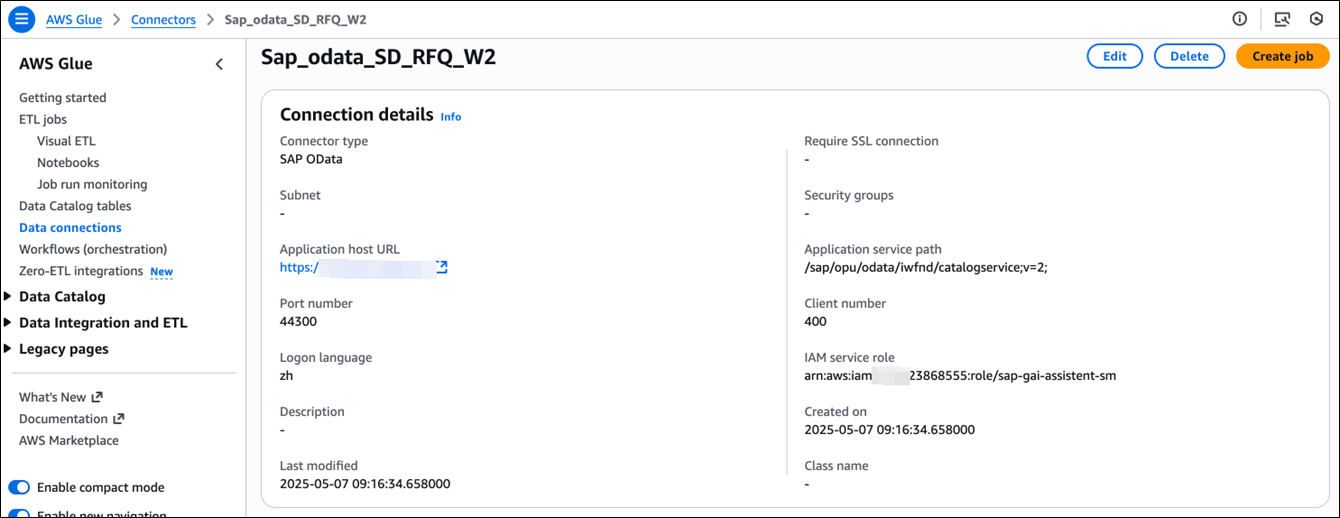Delete this connection with Delete button

pyautogui.click(x=1189, y=56)
